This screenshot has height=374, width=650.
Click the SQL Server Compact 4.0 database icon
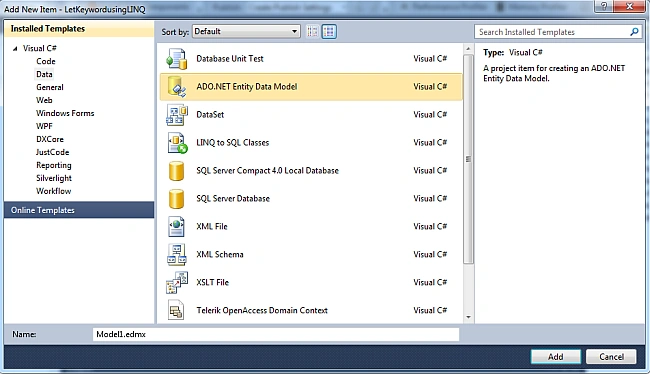click(176, 171)
